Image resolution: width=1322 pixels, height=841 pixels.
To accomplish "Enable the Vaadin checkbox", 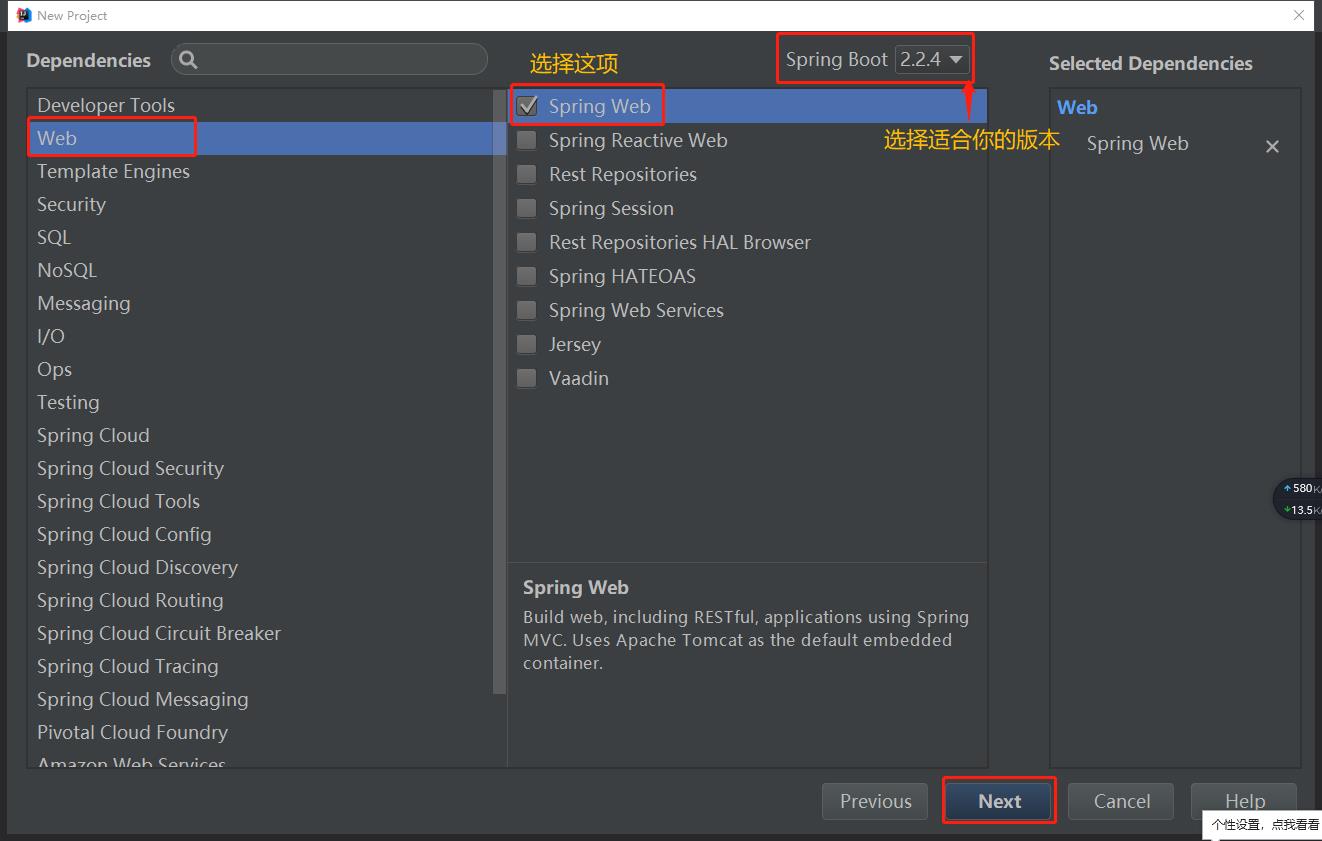I will 527,378.
